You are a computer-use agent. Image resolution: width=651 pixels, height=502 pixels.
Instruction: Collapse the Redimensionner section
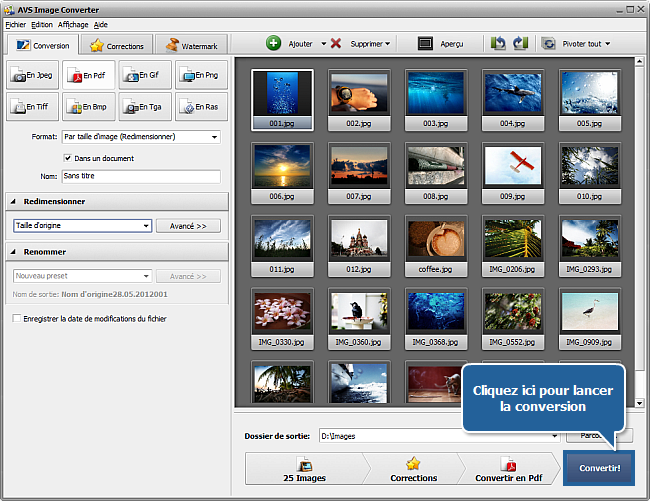coord(15,202)
